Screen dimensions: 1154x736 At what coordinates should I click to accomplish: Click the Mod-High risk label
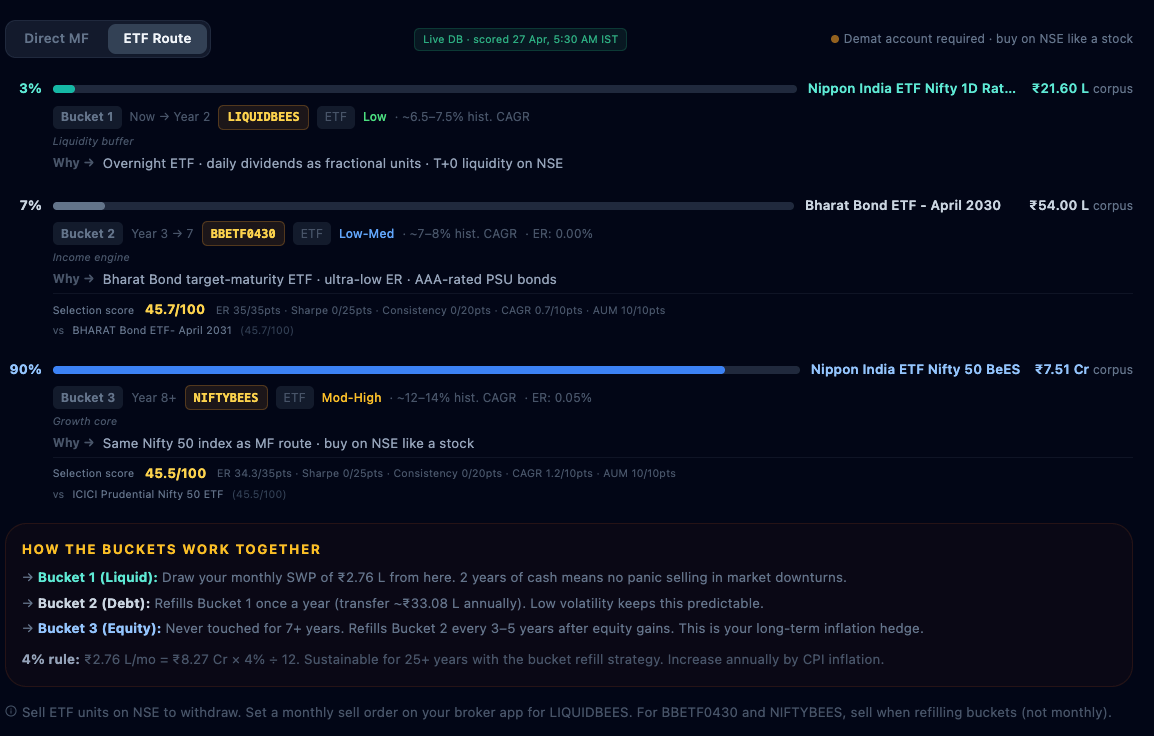(x=352, y=398)
